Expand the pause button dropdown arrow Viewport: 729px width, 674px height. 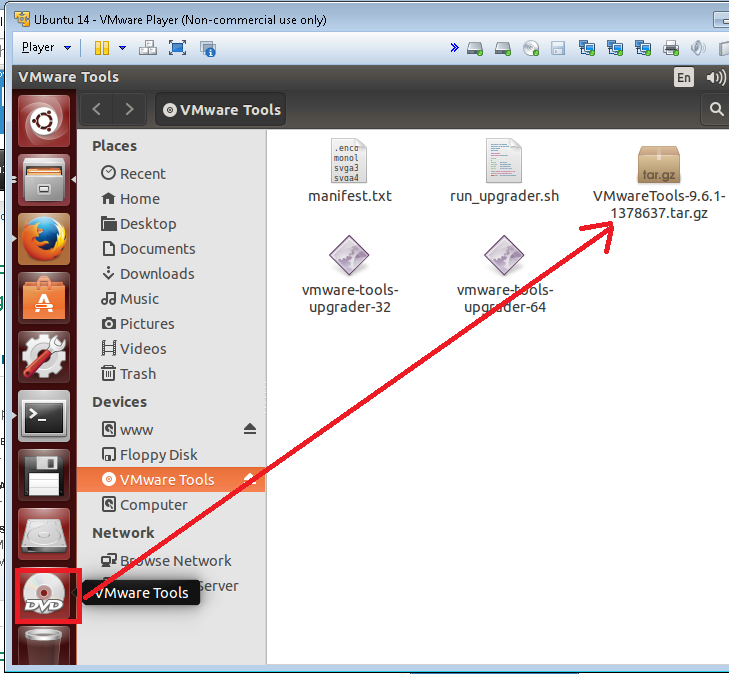[x=122, y=47]
